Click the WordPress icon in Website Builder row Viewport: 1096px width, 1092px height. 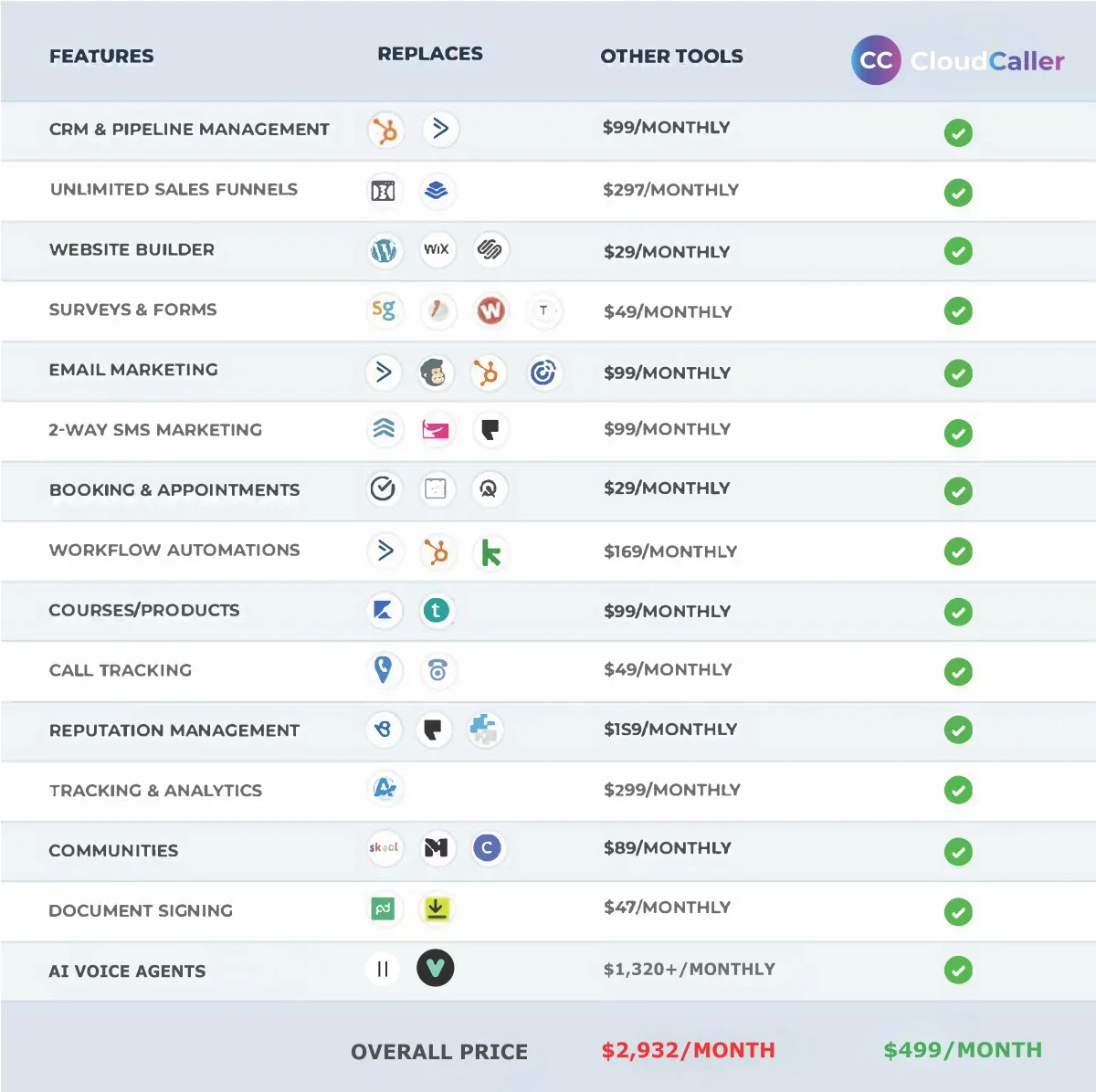point(384,250)
